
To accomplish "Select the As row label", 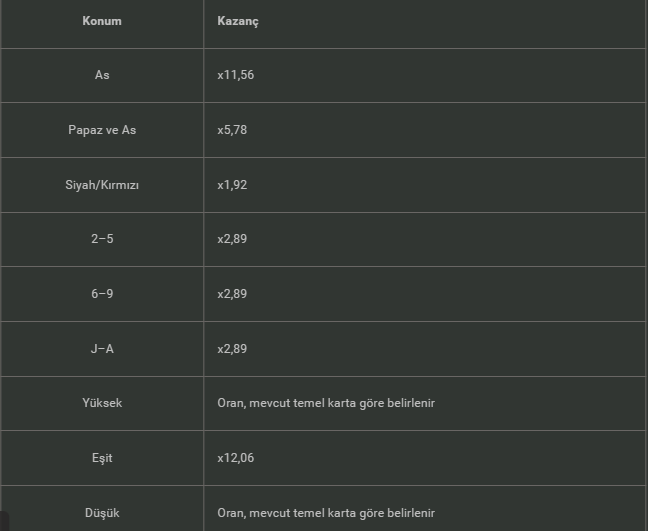I will [102, 75].
